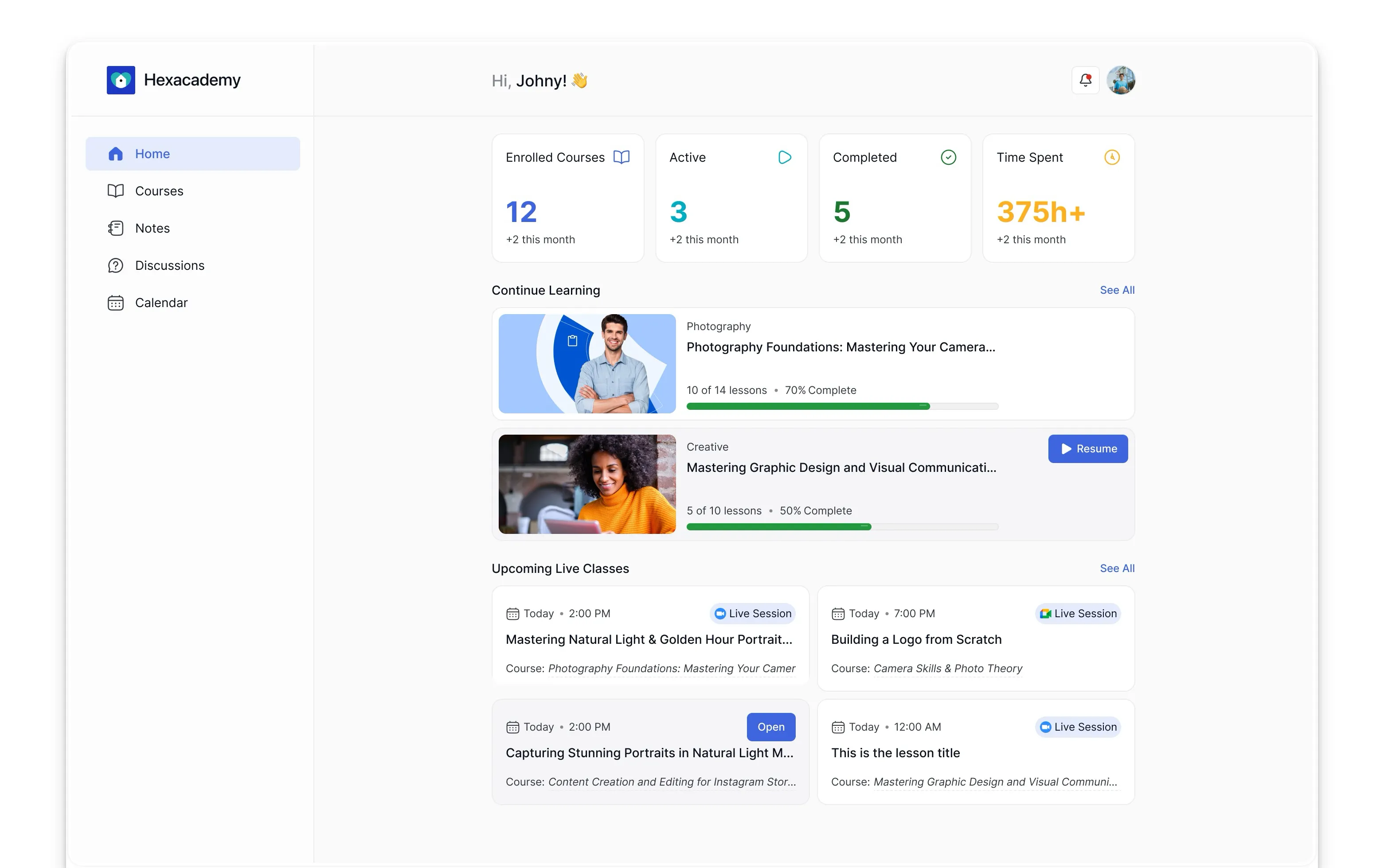Click the Courses book icon in sidebar
1384x868 pixels.
(x=115, y=191)
